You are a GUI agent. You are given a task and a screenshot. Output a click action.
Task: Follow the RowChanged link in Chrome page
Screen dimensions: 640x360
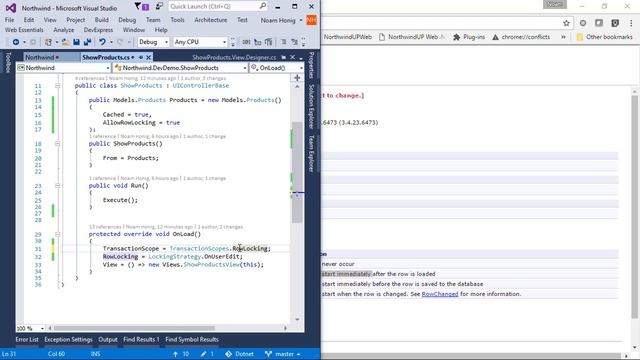(x=440, y=294)
